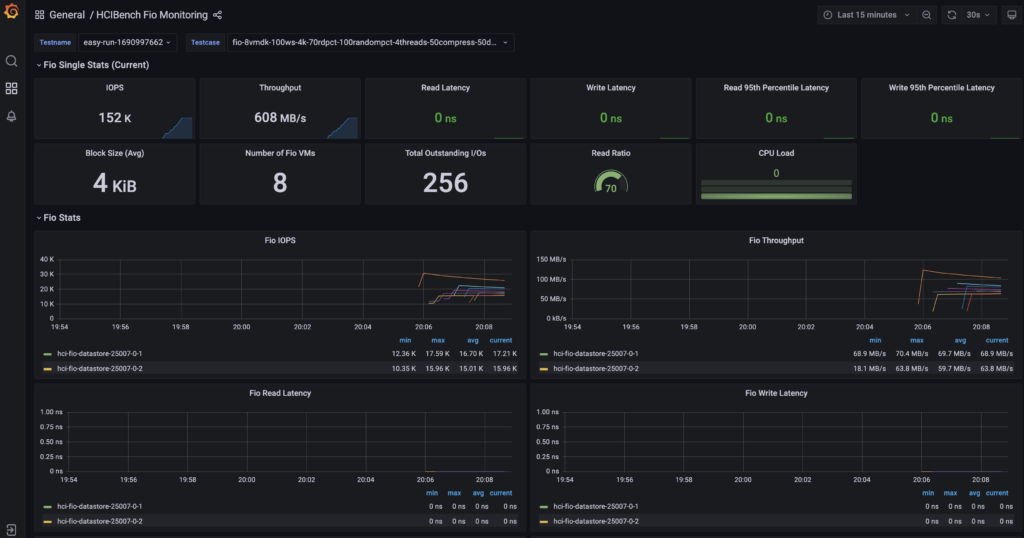Screen dimensions: 1024x538
Task: Click the 256 Total Outstanding I/Os value
Action: click(x=445, y=183)
